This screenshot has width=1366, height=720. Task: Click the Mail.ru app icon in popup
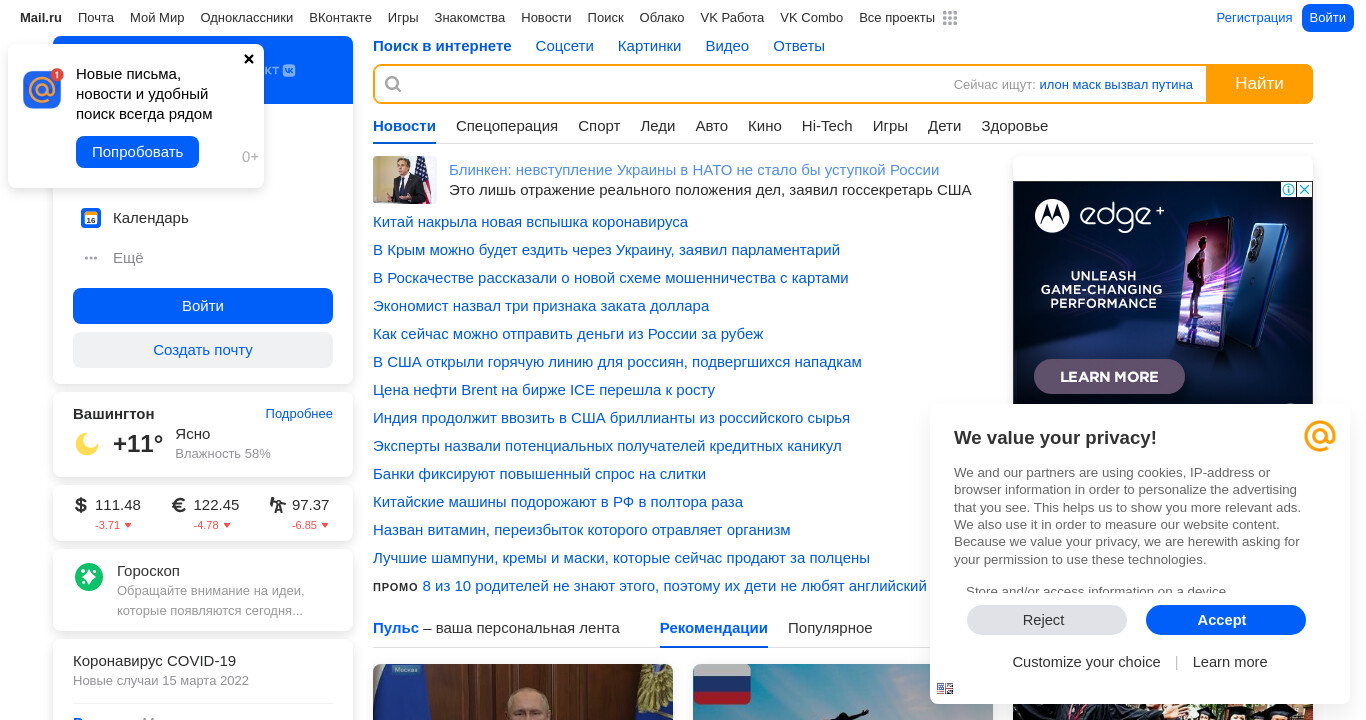pyautogui.click(x=42, y=89)
